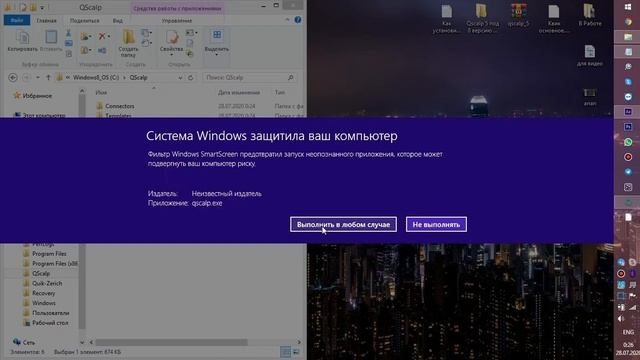Viewport: 640px width, 360px height.
Task: Open the 'Свойства' ribbon button
Action: point(171,42)
